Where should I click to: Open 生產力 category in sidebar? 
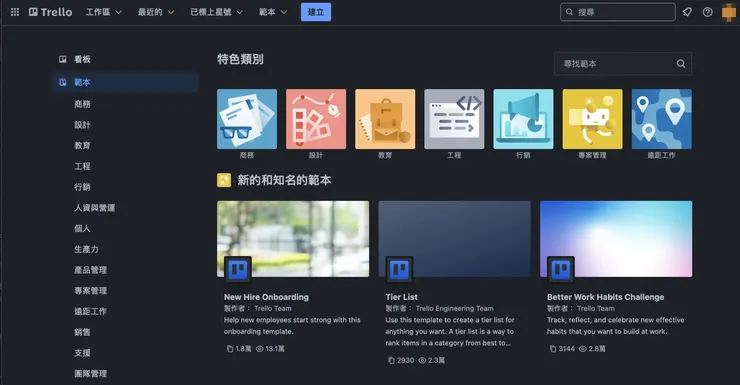pos(86,250)
